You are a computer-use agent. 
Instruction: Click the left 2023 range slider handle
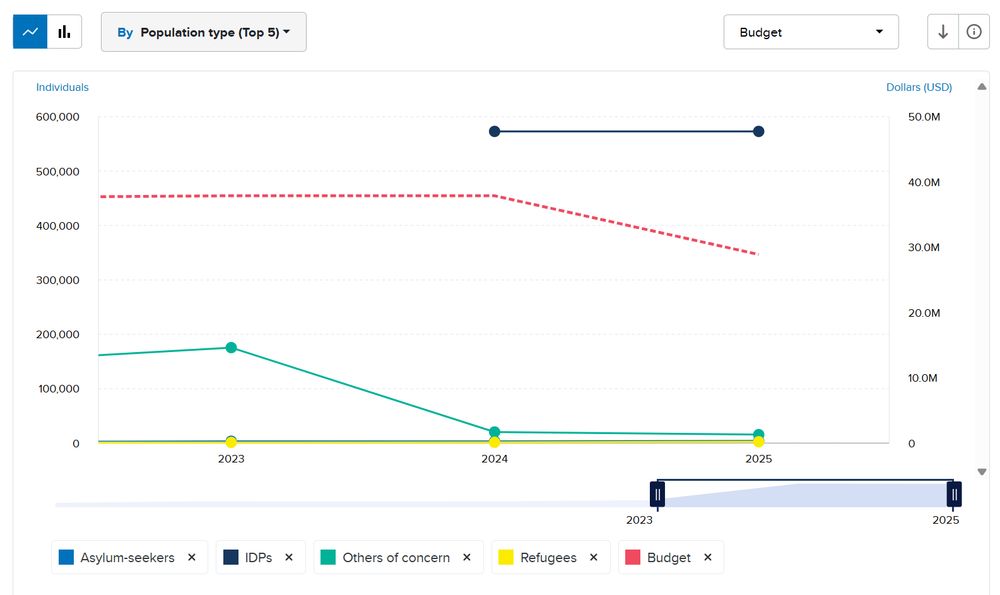pyautogui.click(x=658, y=494)
